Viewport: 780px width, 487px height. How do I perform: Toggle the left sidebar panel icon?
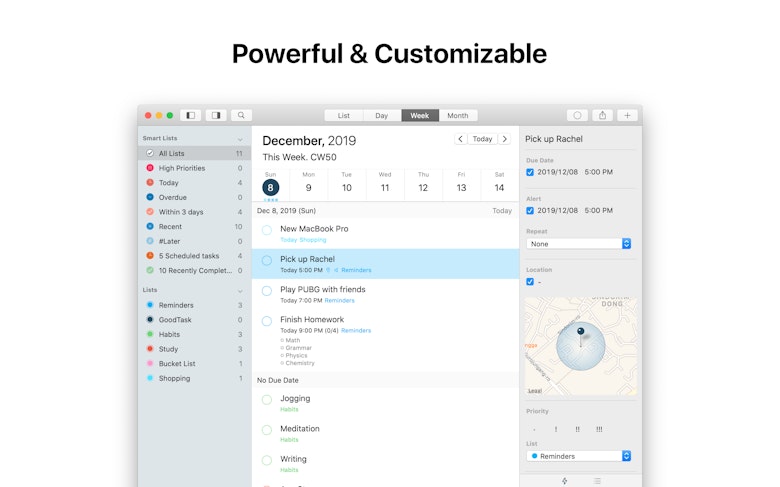coord(190,115)
